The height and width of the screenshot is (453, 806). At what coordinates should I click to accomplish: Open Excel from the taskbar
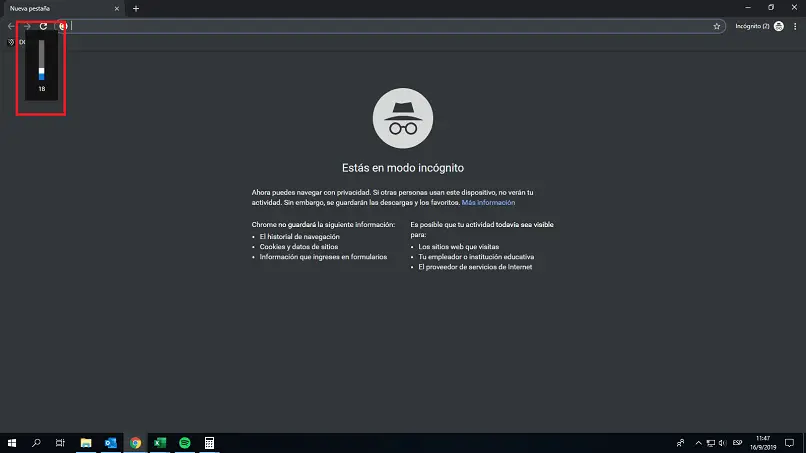[160, 443]
